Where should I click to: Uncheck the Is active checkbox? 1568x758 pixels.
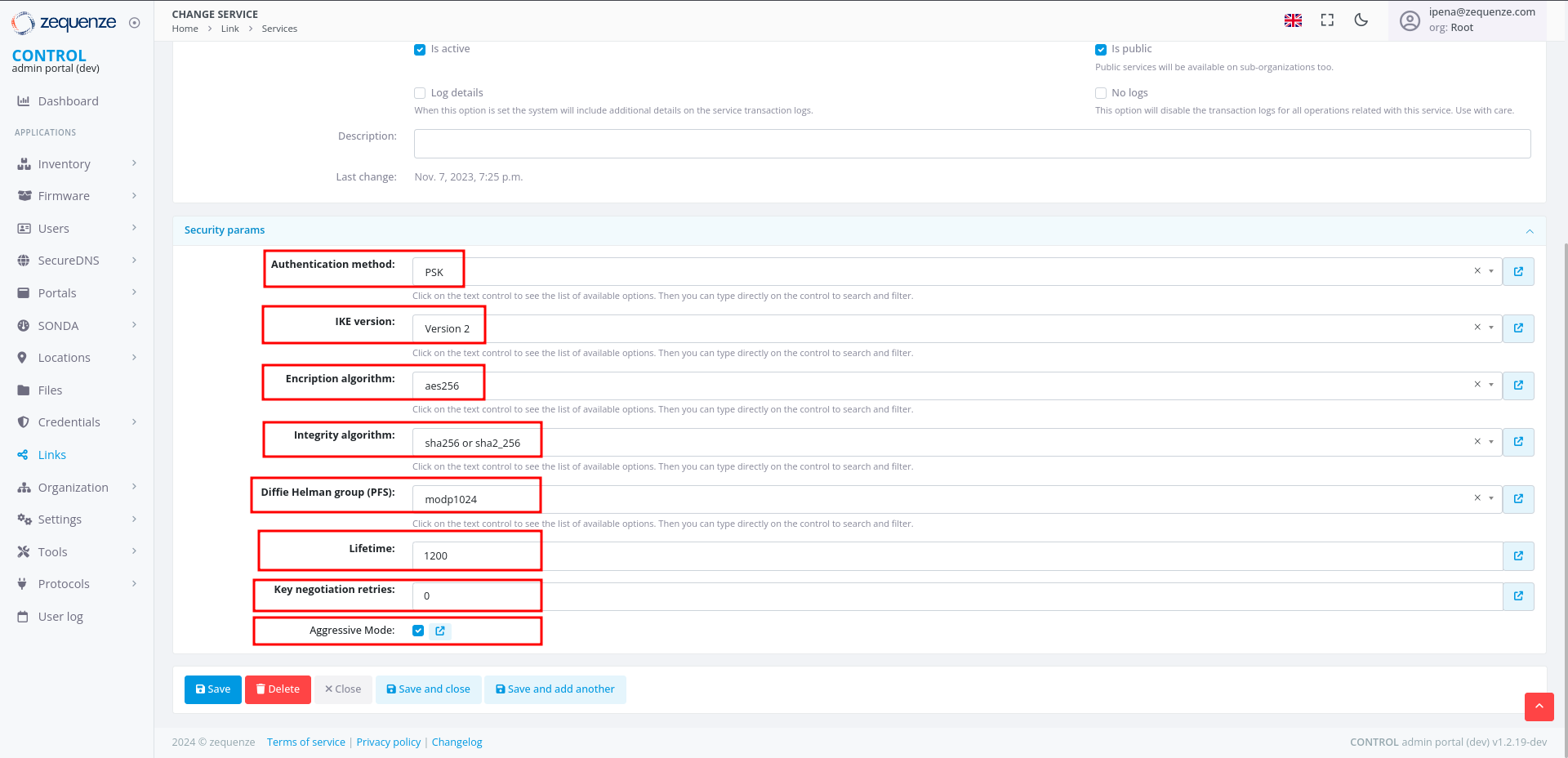point(420,50)
